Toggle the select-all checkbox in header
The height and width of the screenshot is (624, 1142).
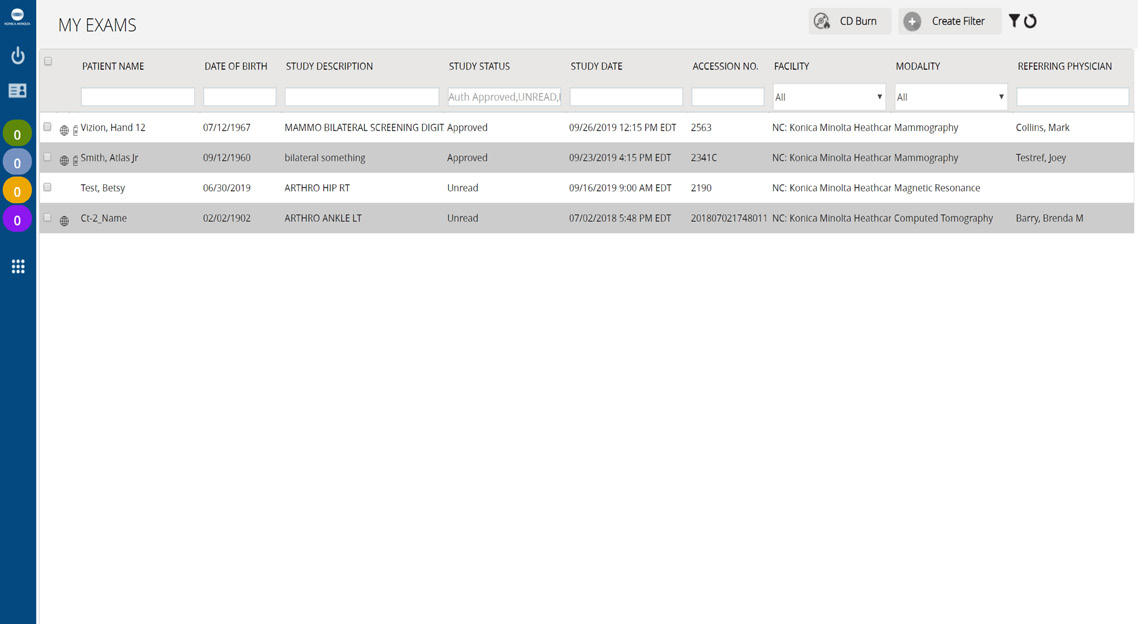(48, 61)
